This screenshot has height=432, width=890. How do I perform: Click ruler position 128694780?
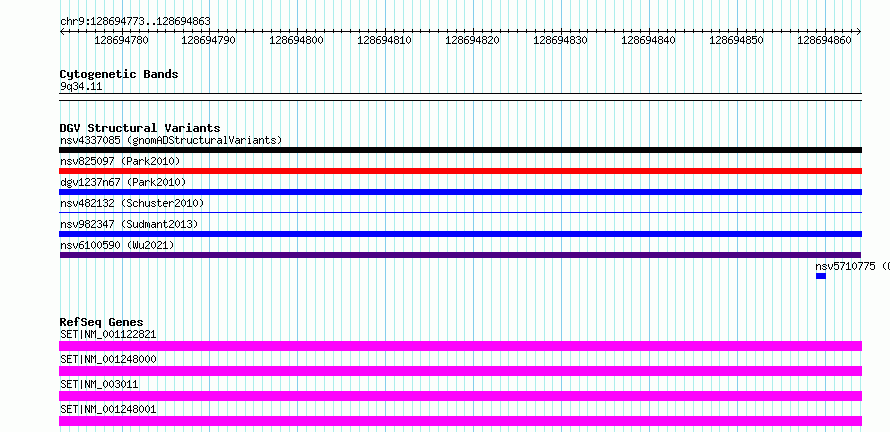[x=121, y=40]
